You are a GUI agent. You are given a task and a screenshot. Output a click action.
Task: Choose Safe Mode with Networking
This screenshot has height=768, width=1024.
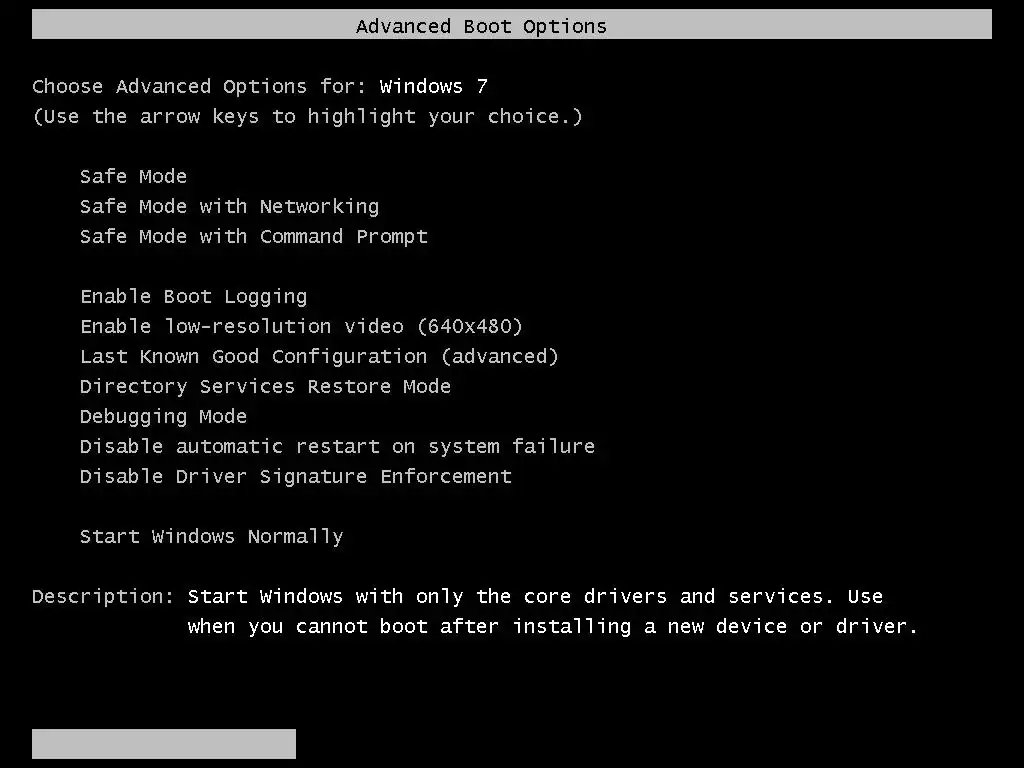[229, 207]
